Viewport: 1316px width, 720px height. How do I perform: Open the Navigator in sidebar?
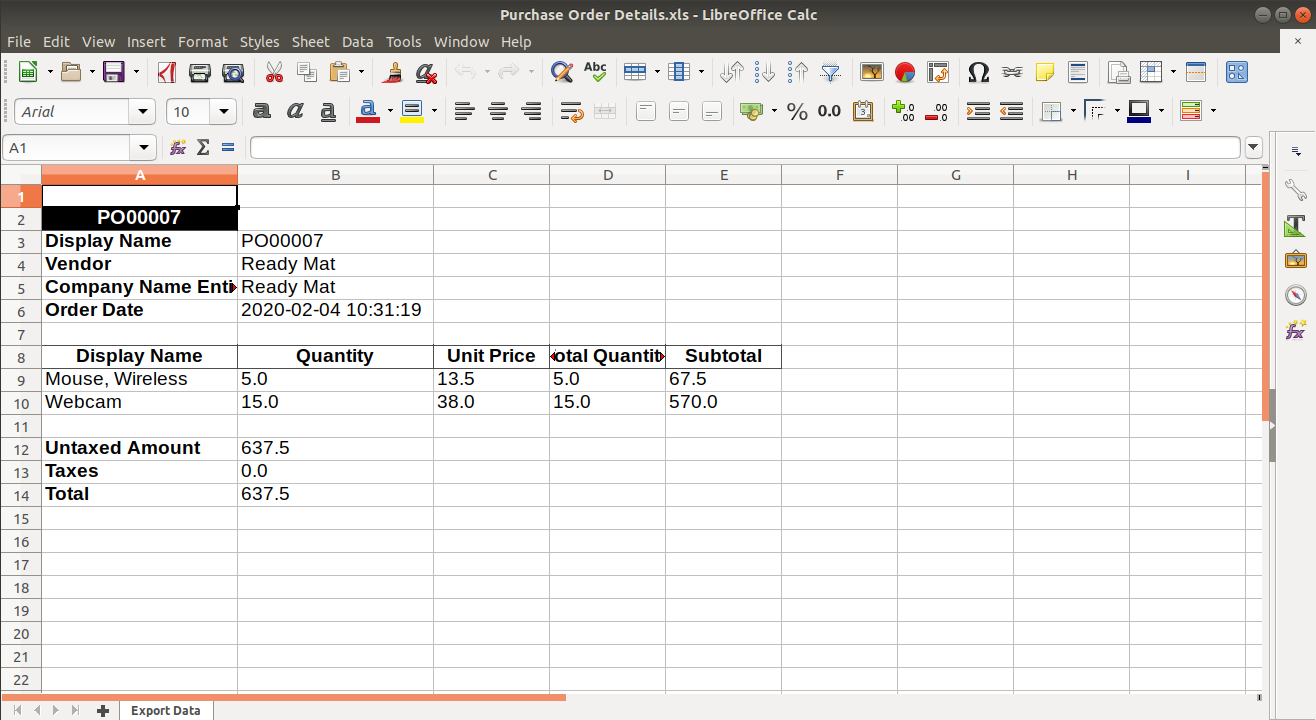tap(1296, 295)
